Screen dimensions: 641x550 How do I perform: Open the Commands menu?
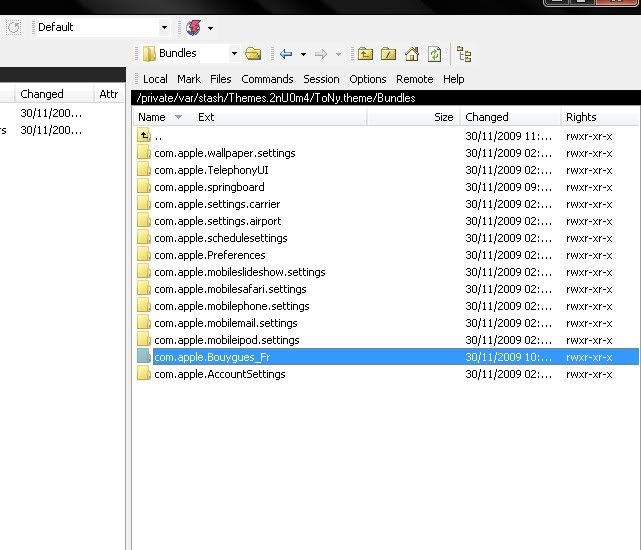pyautogui.click(x=267, y=79)
